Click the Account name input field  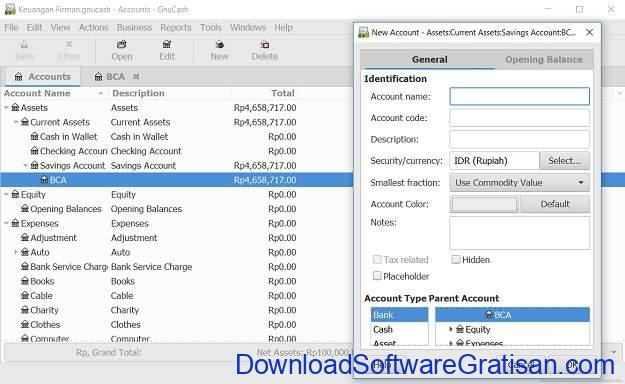coord(519,96)
